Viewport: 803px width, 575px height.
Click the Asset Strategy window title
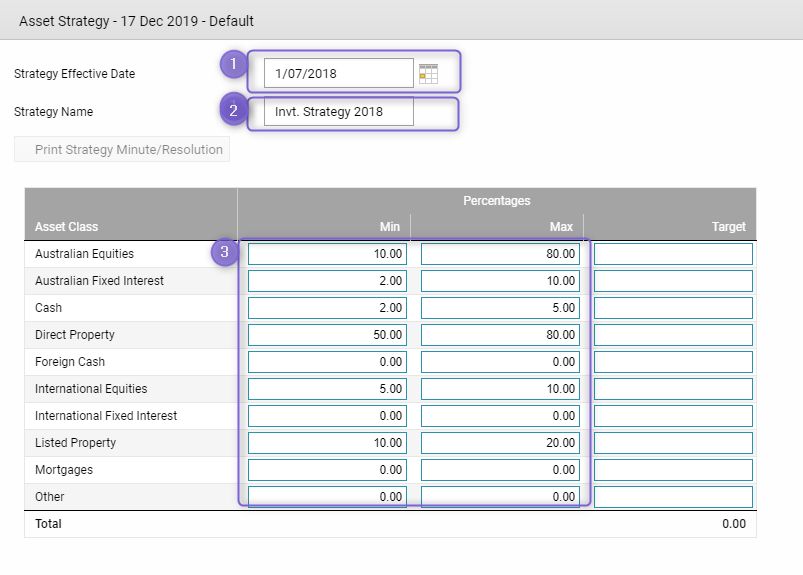(x=136, y=21)
